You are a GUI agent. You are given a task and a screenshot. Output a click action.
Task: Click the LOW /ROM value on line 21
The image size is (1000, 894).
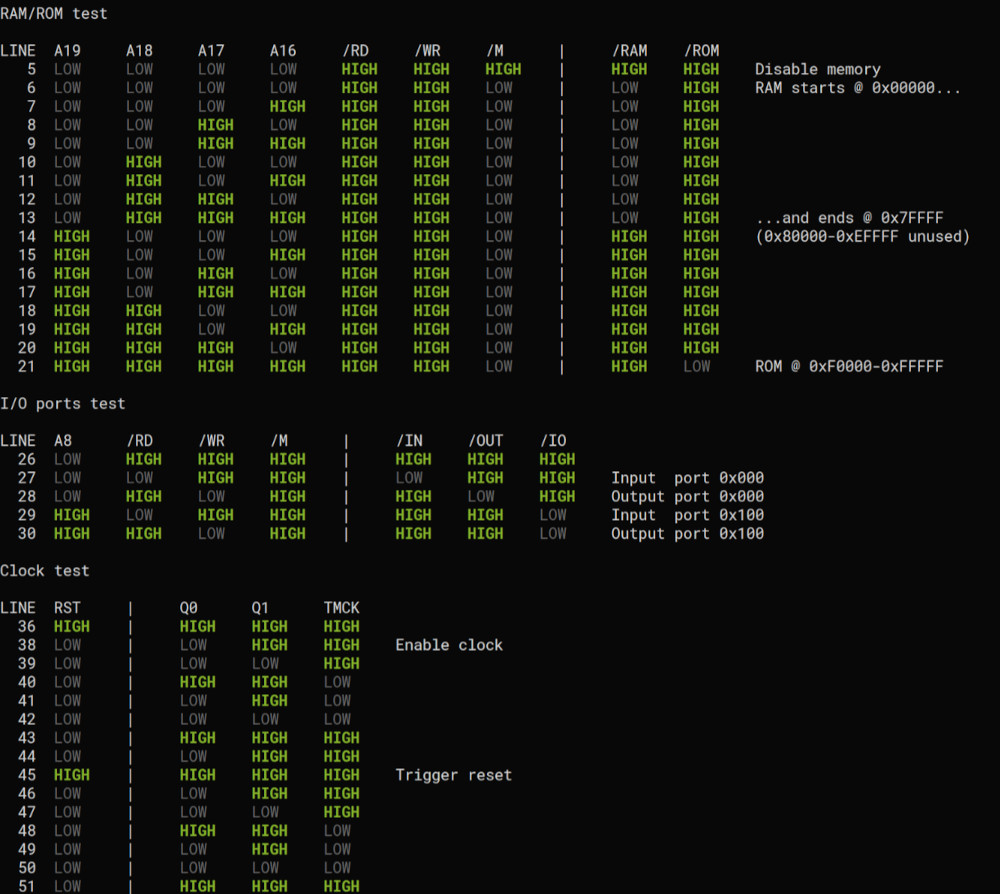pos(697,366)
